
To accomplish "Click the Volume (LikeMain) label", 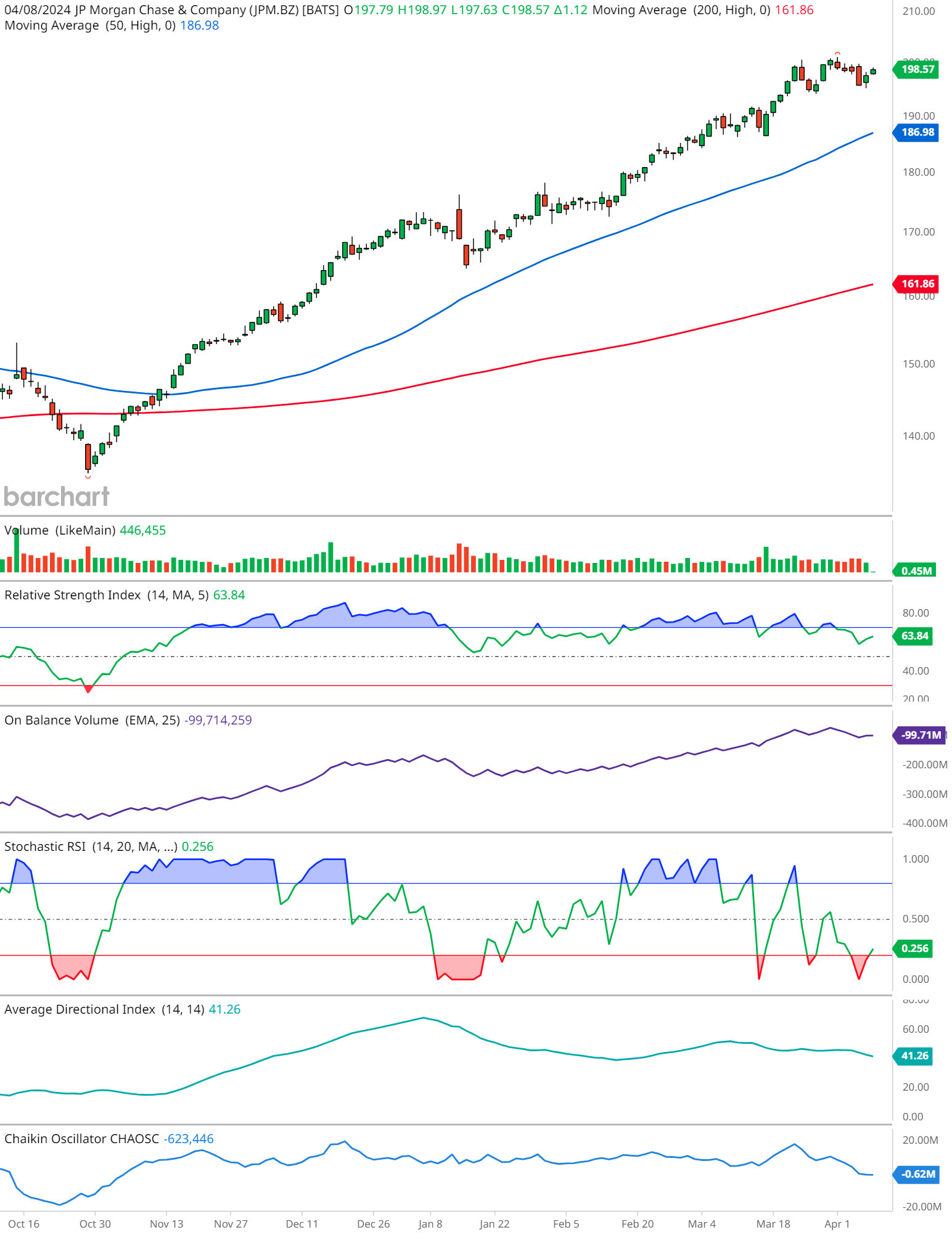I will coord(60,530).
